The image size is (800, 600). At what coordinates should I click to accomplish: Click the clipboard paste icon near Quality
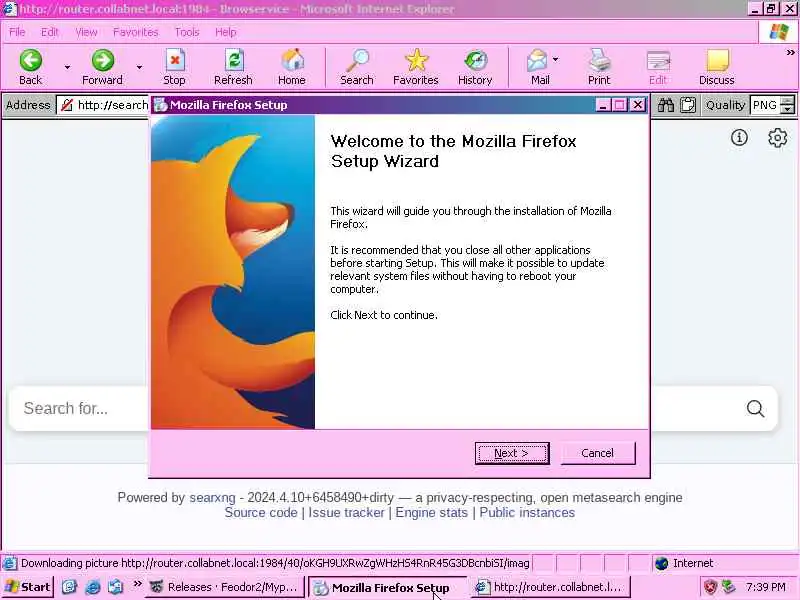pyautogui.click(x=688, y=105)
